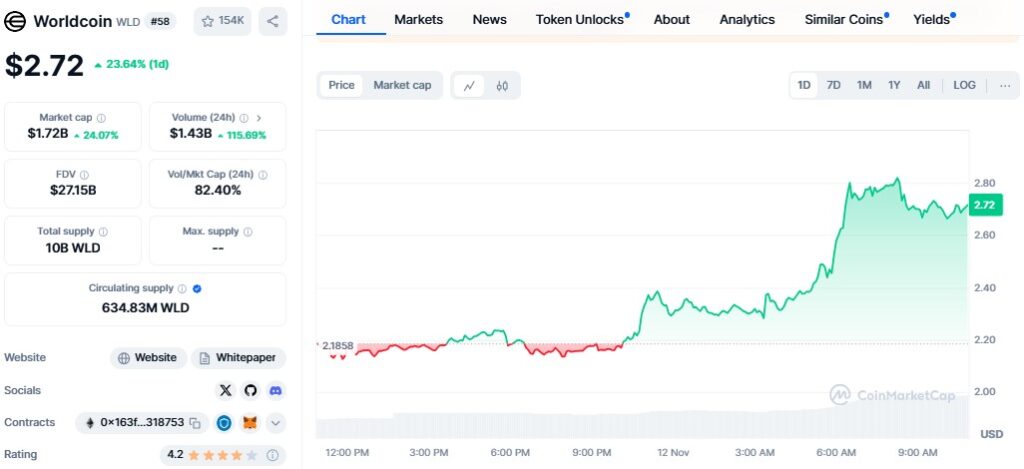Open the Similar Coins tab
This screenshot has height=469, width=1024.
point(844,20)
